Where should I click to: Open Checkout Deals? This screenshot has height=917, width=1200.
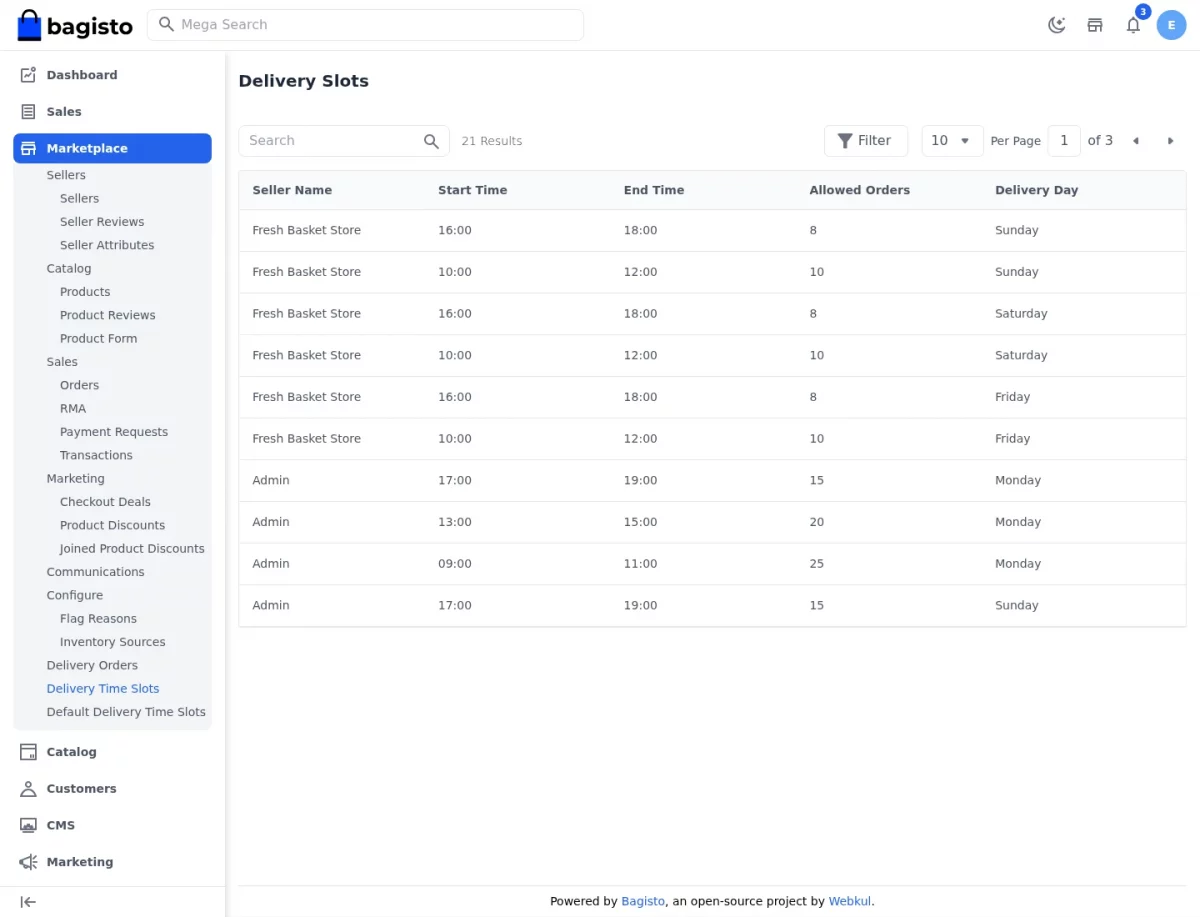coord(105,502)
